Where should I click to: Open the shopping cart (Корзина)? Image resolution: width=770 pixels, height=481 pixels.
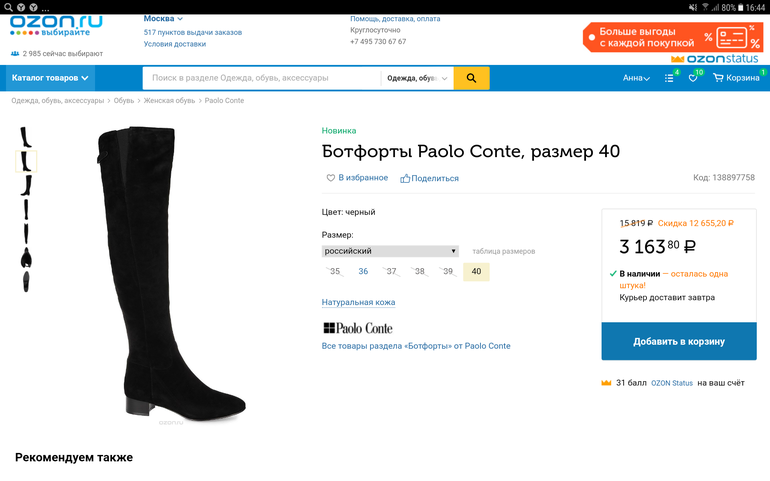736,78
